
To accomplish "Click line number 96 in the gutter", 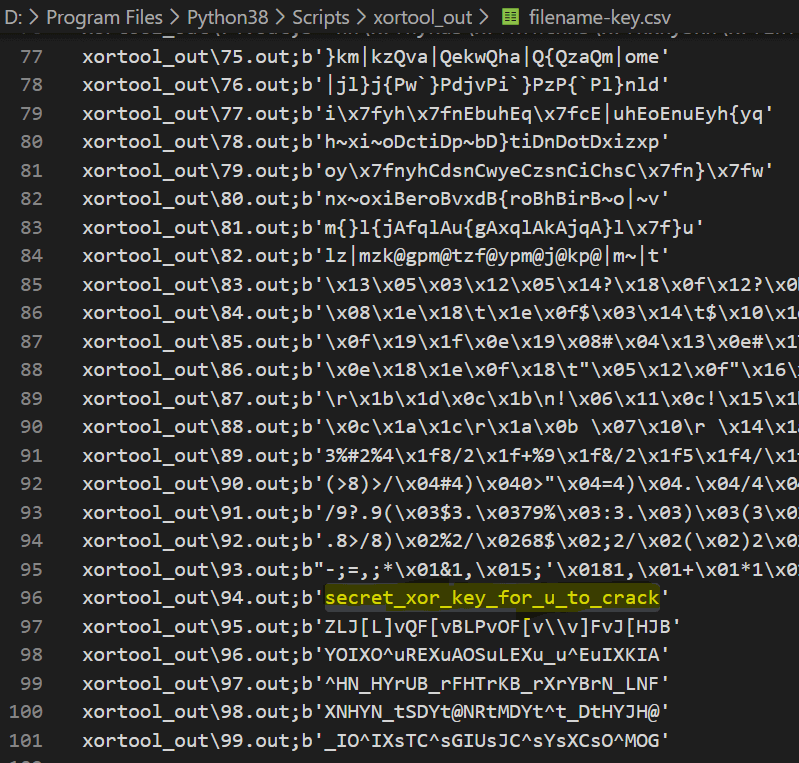I will click(x=31, y=598).
